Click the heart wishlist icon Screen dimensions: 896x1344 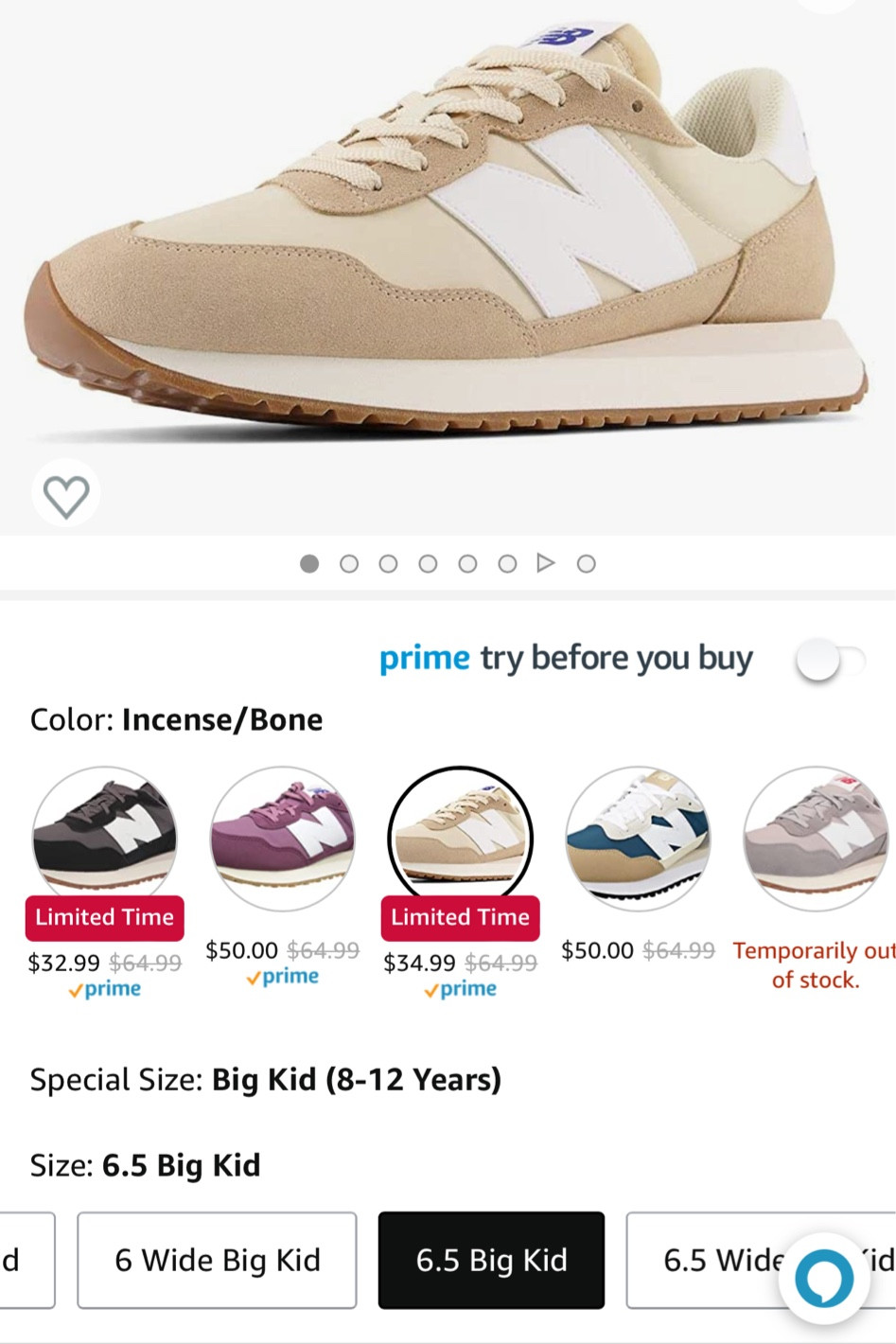tap(65, 493)
